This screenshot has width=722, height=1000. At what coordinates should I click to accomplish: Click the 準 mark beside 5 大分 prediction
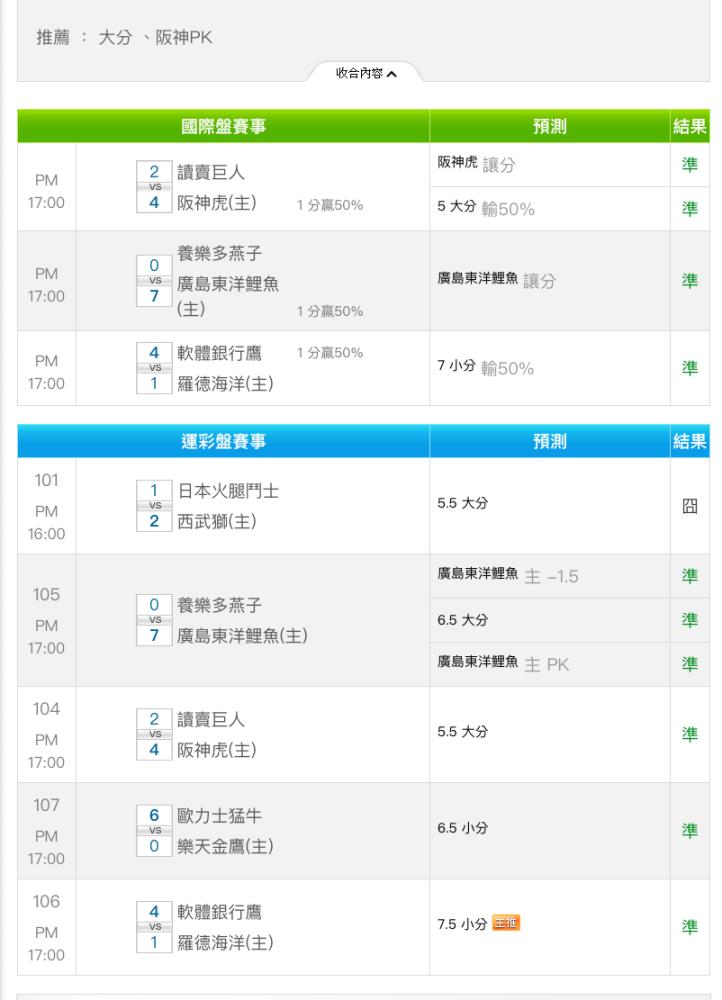point(689,208)
